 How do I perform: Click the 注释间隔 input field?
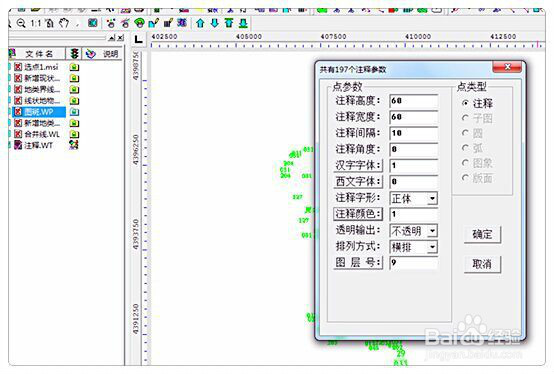(x=414, y=133)
